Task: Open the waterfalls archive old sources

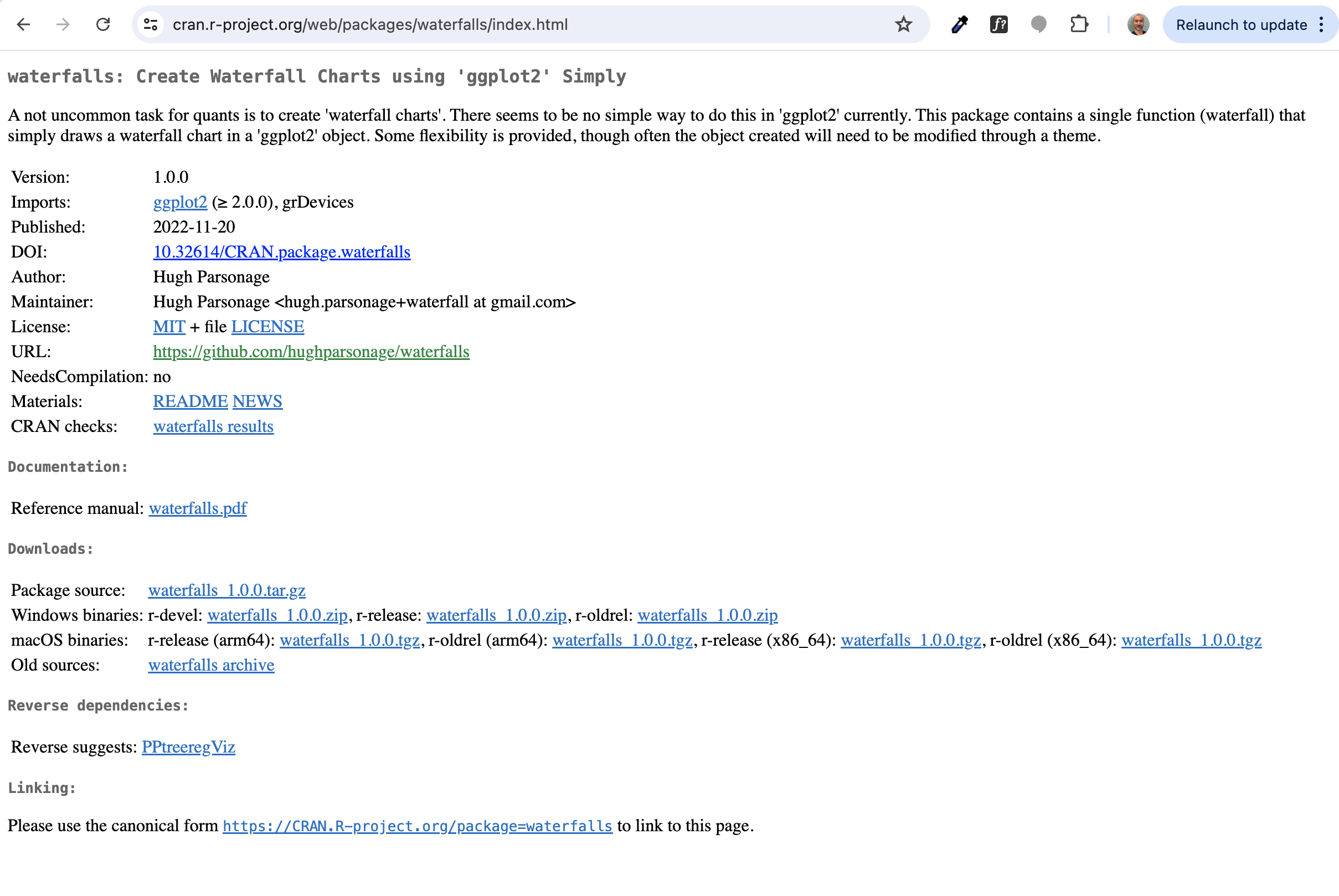Action: (212, 666)
